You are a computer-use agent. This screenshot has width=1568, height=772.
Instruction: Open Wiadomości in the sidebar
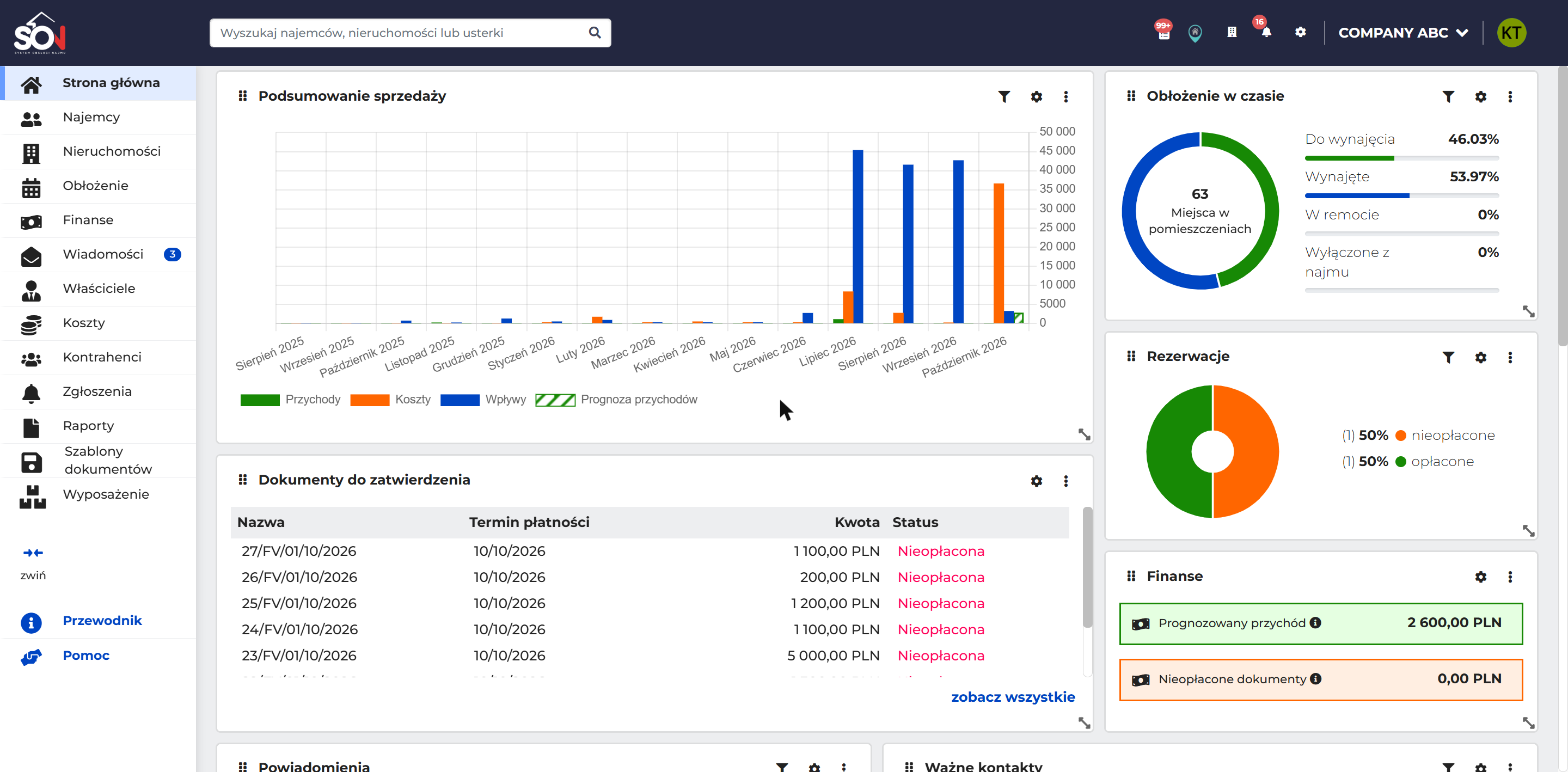[x=98, y=254]
